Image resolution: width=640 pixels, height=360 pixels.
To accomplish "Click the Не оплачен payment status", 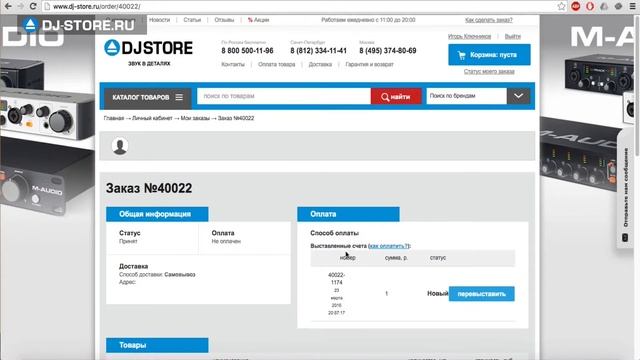I will point(226,242).
